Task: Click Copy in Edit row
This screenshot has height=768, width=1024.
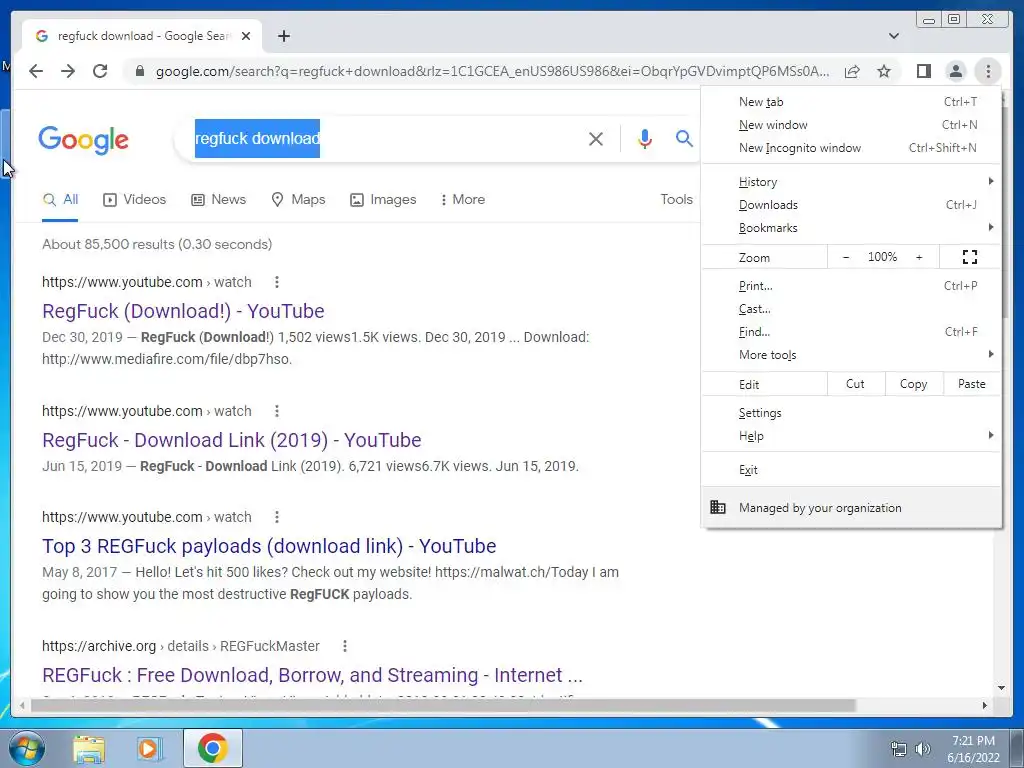Action: click(914, 384)
